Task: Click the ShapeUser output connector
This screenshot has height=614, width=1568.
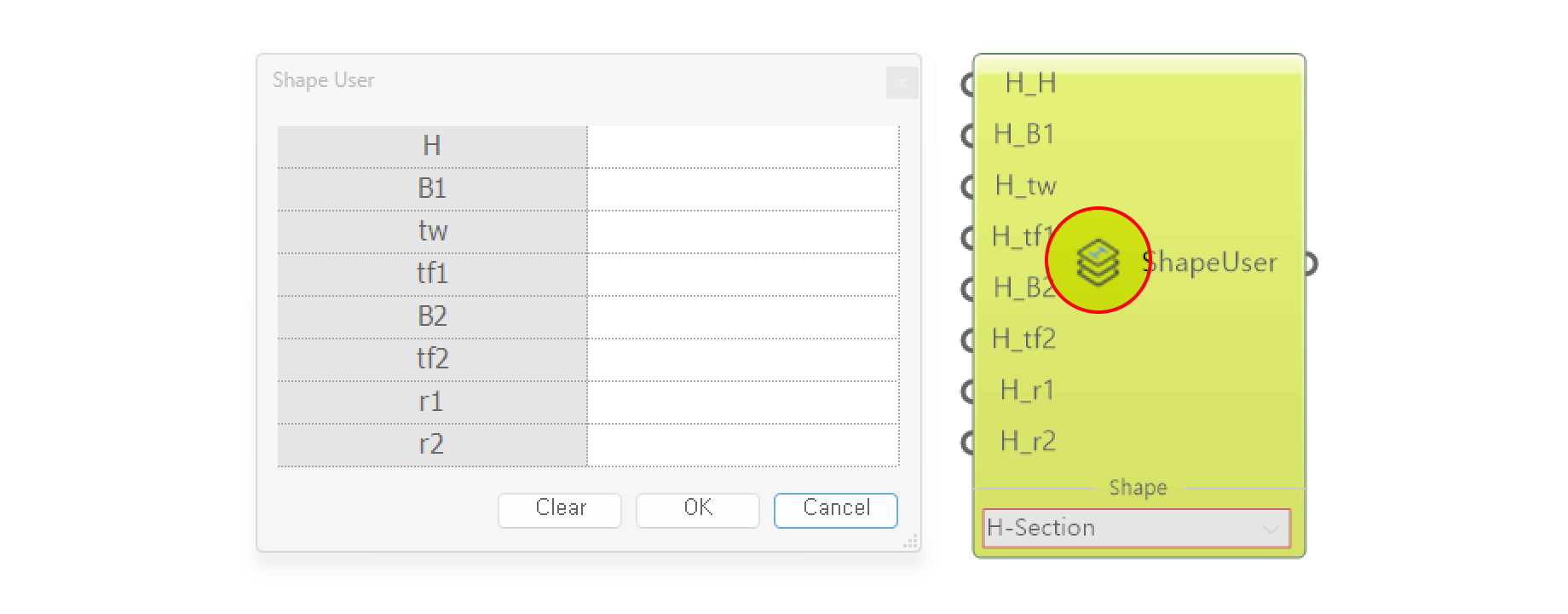Action: 1311,264
